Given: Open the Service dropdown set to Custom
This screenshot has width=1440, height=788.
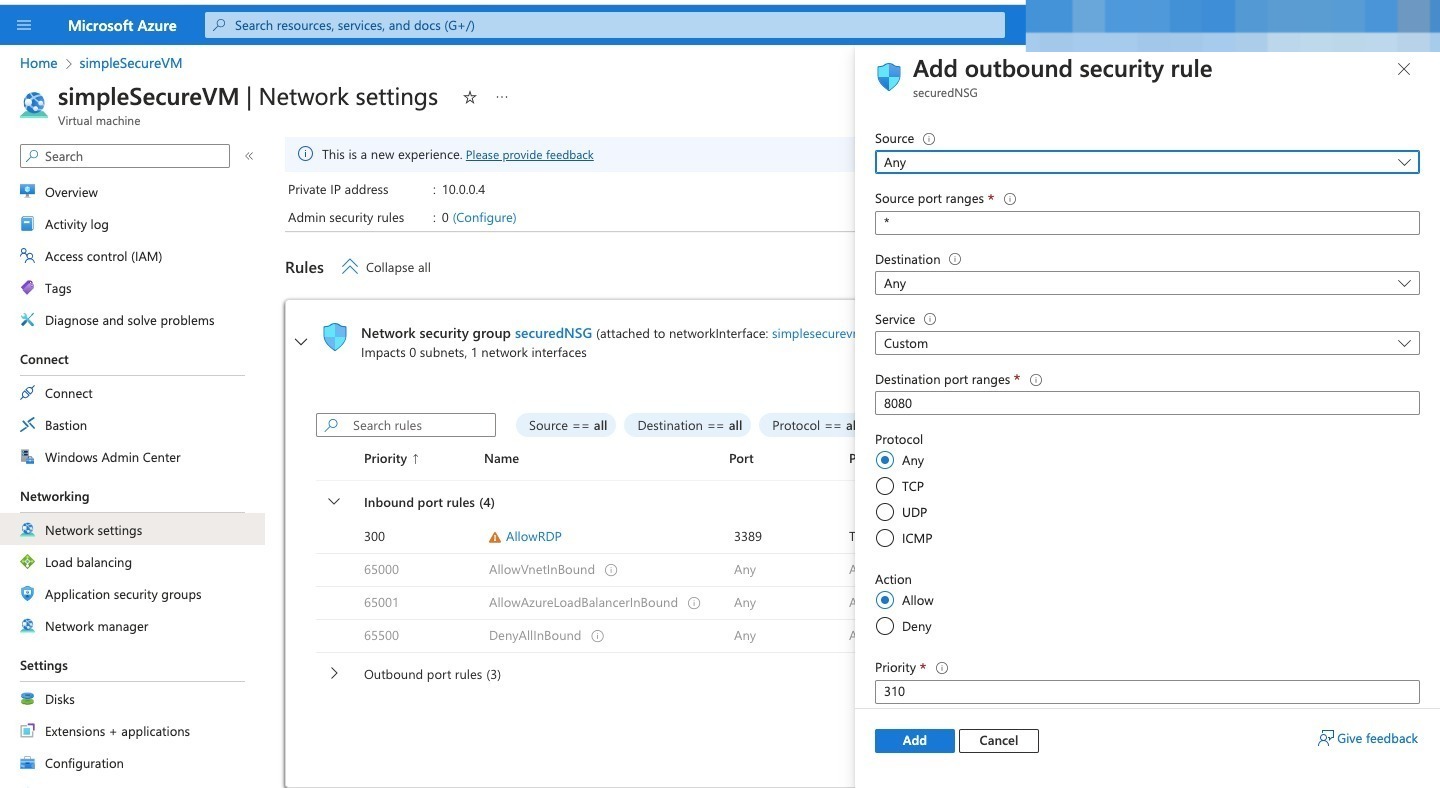Looking at the screenshot, I should click(x=1147, y=343).
